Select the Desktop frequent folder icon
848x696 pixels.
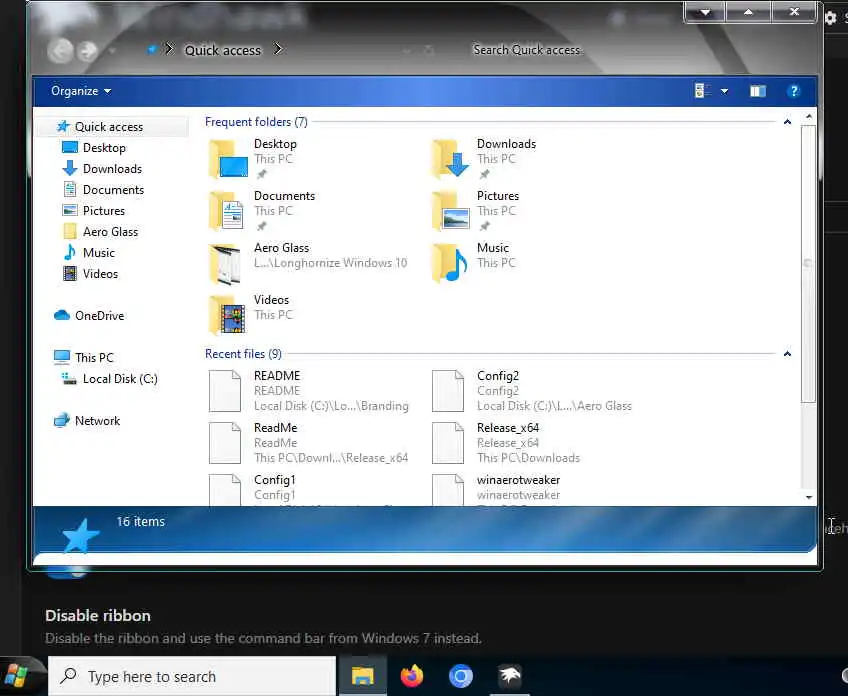(228, 159)
